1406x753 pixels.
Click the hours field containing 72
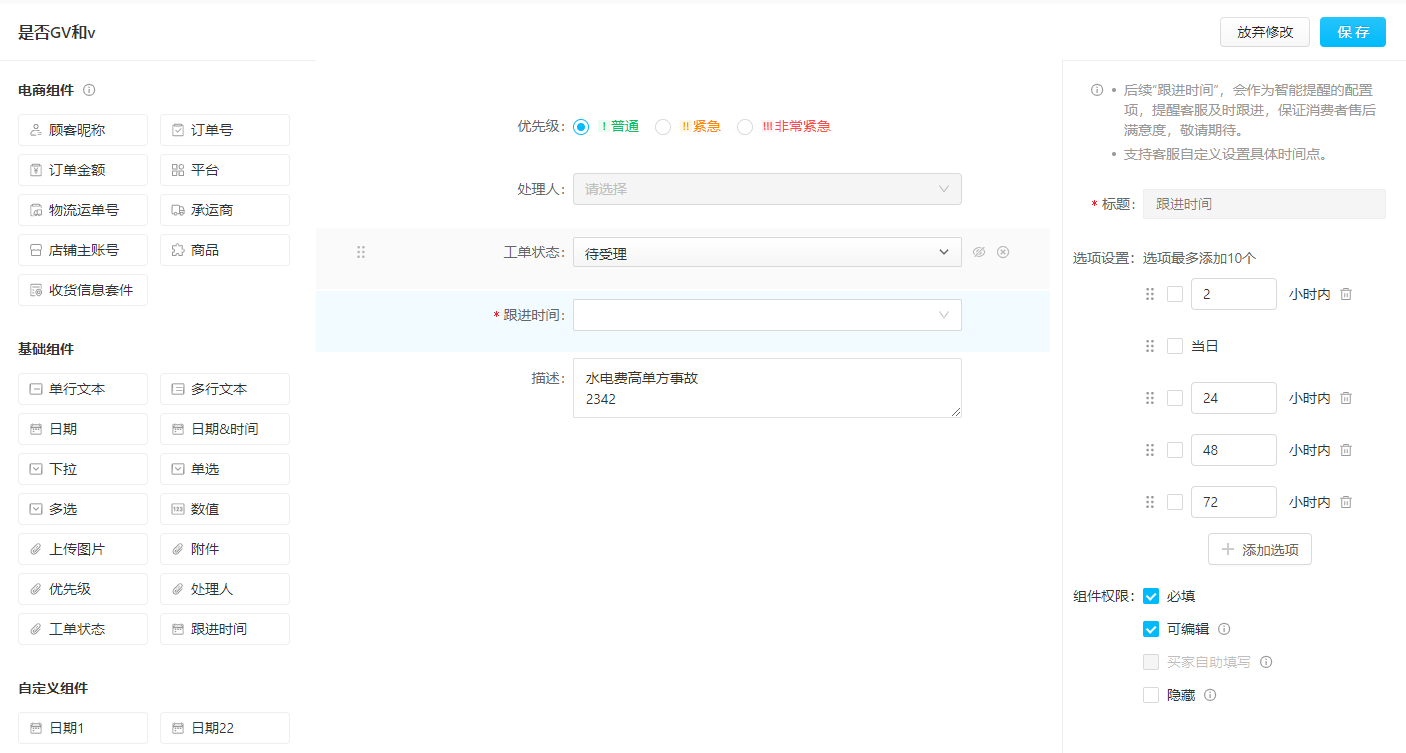[1234, 502]
